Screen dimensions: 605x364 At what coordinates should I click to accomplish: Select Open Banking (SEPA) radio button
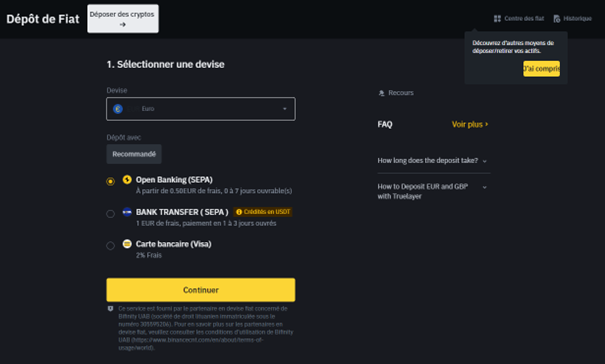point(110,181)
